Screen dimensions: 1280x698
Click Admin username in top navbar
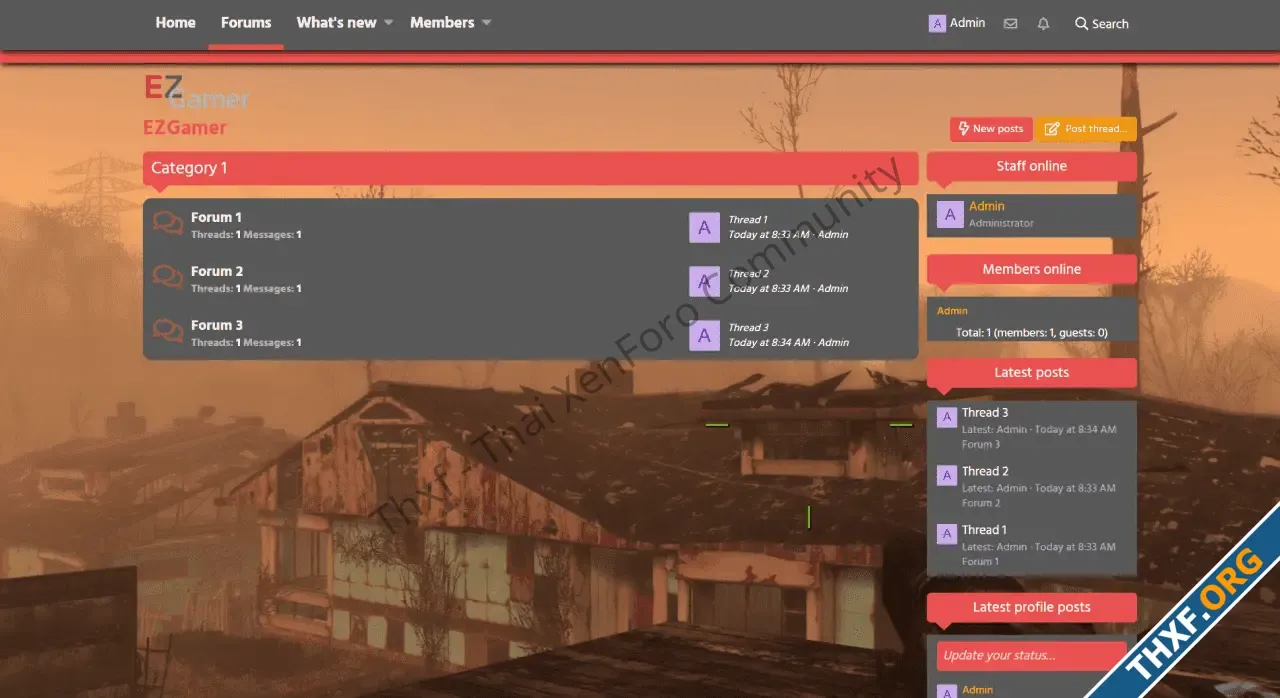pos(967,23)
